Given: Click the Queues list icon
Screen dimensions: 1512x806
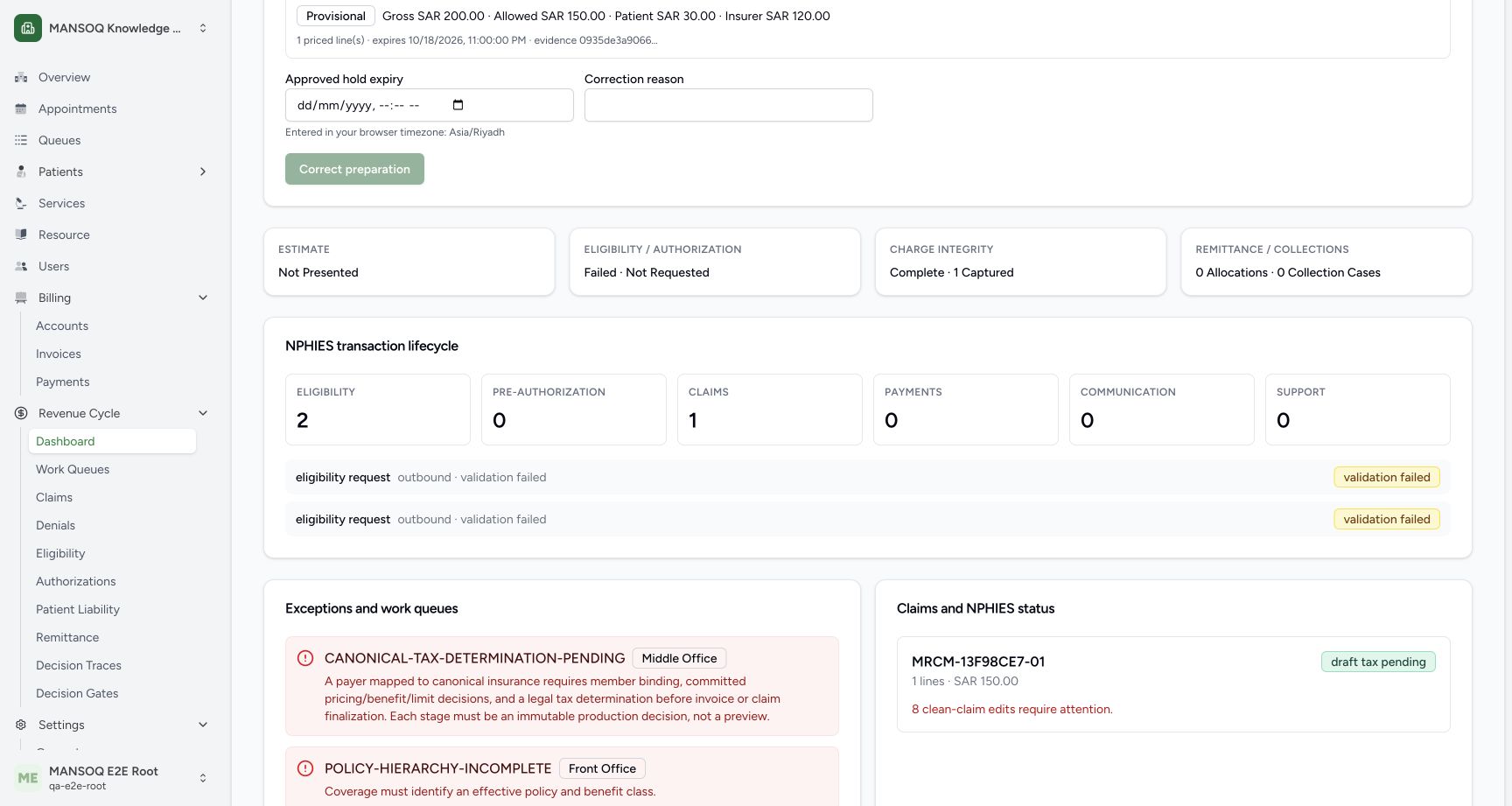Looking at the screenshot, I should click(x=21, y=140).
